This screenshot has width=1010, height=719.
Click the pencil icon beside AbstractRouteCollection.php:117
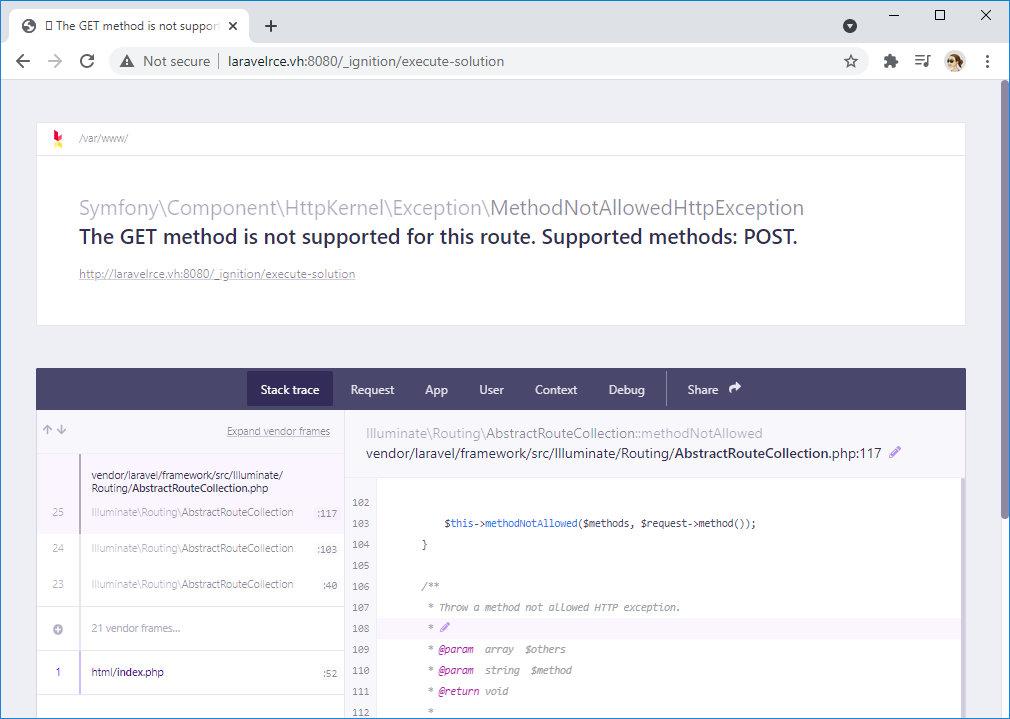[895, 453]
